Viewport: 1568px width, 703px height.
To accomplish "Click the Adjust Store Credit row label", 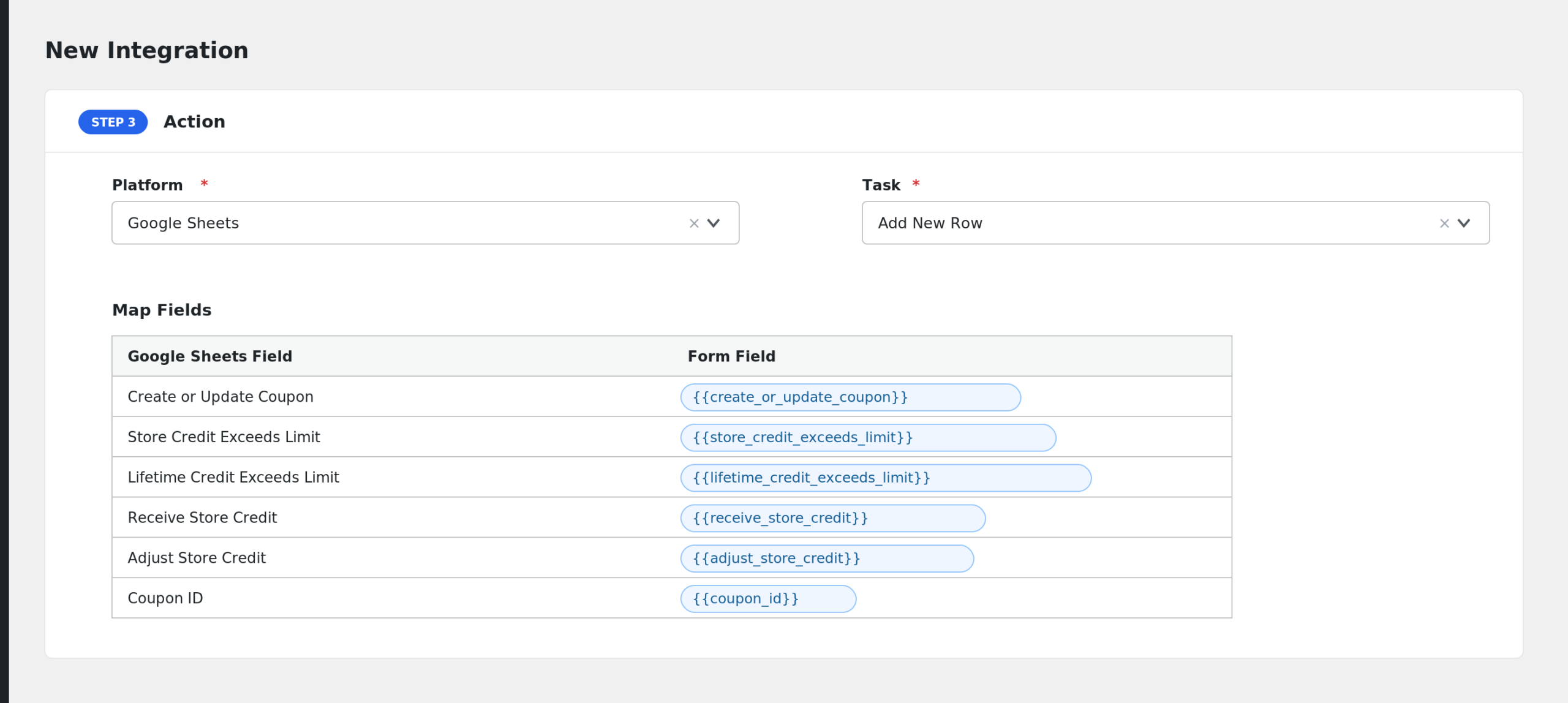I will point(197,558).
